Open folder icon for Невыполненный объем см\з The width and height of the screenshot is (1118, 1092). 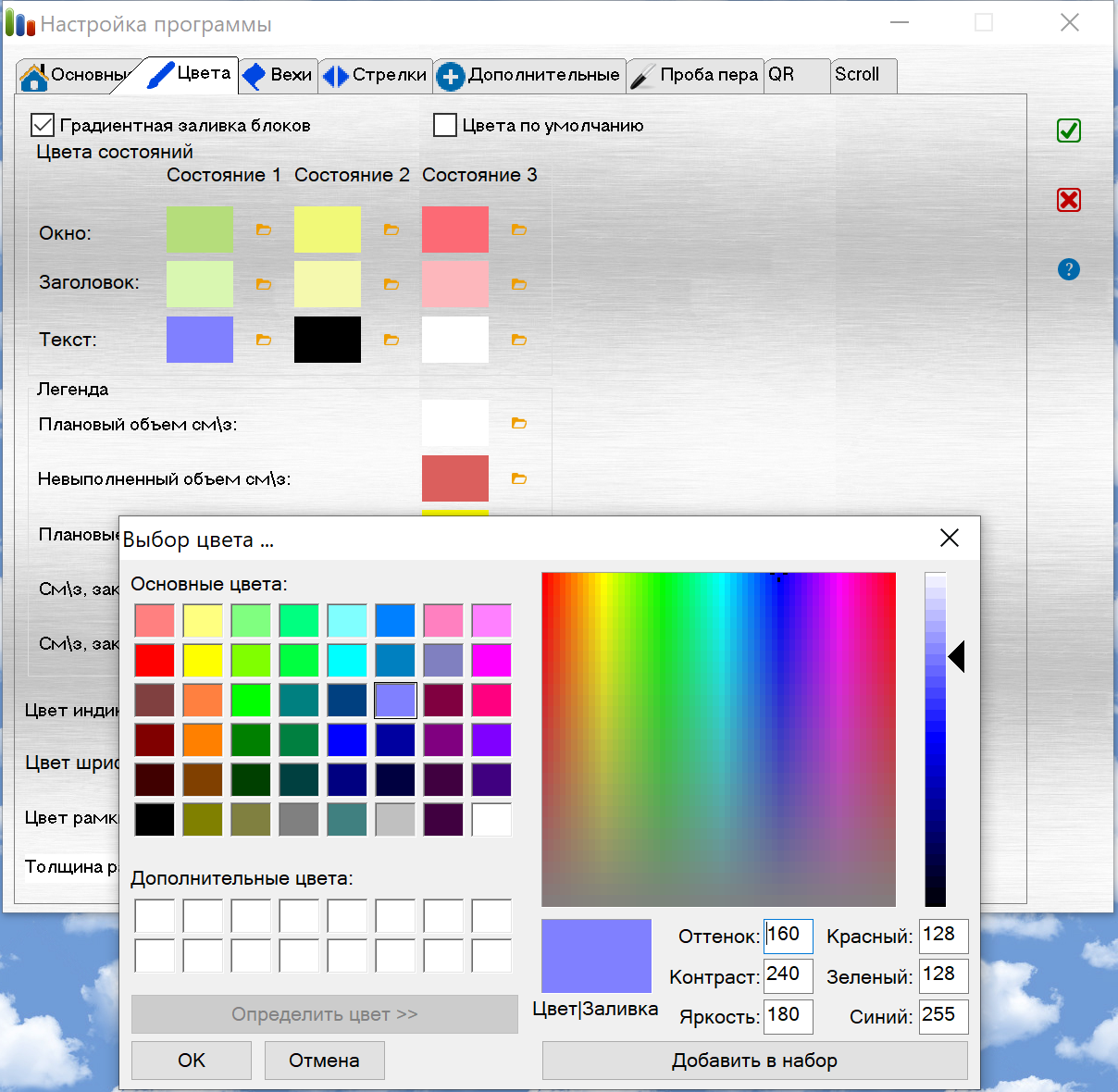click(519, 478)
